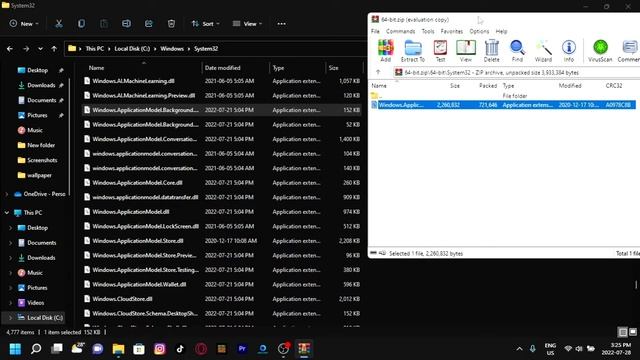
Task: Open Premiere Pro from the taskbar
Action: pos(242,349)
